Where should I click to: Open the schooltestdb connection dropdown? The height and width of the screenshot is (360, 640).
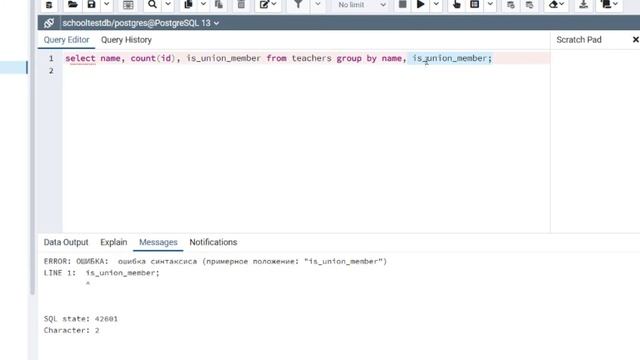point(140,23)
